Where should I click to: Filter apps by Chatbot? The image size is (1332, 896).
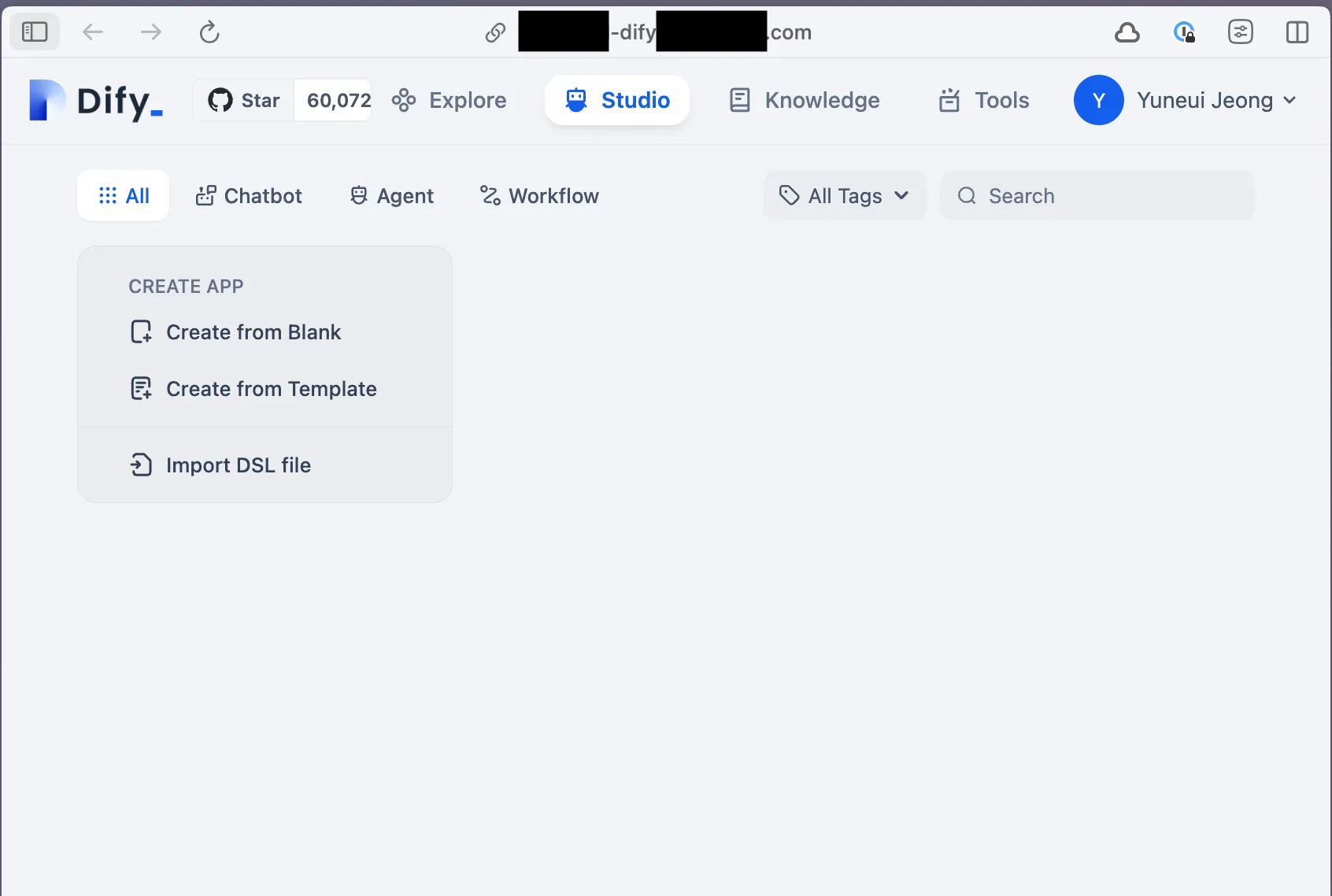pos(249,196)
